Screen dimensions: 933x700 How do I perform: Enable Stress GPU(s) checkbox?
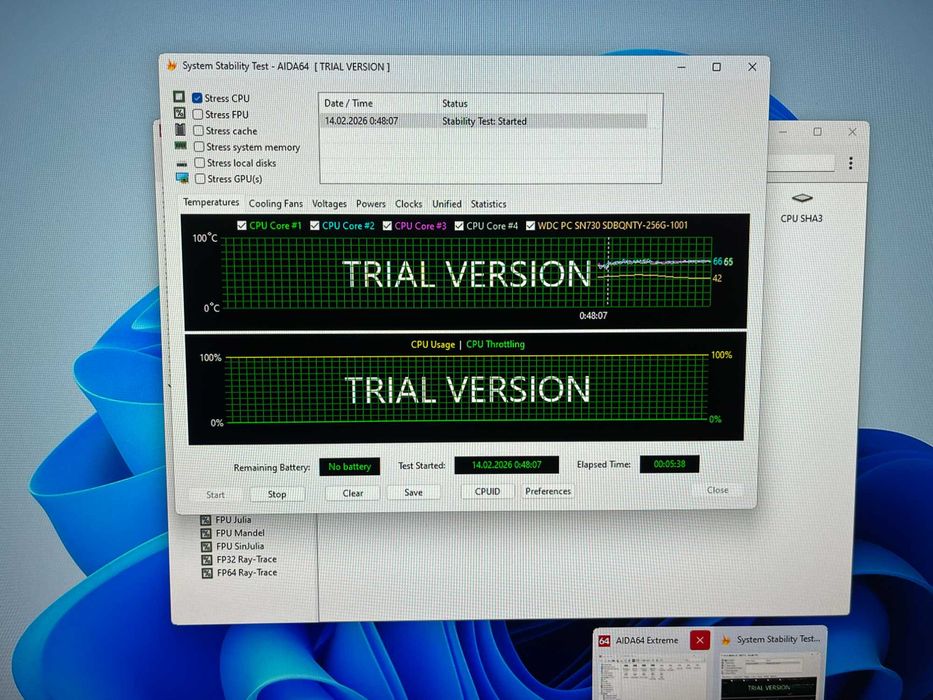click(201, 179)
